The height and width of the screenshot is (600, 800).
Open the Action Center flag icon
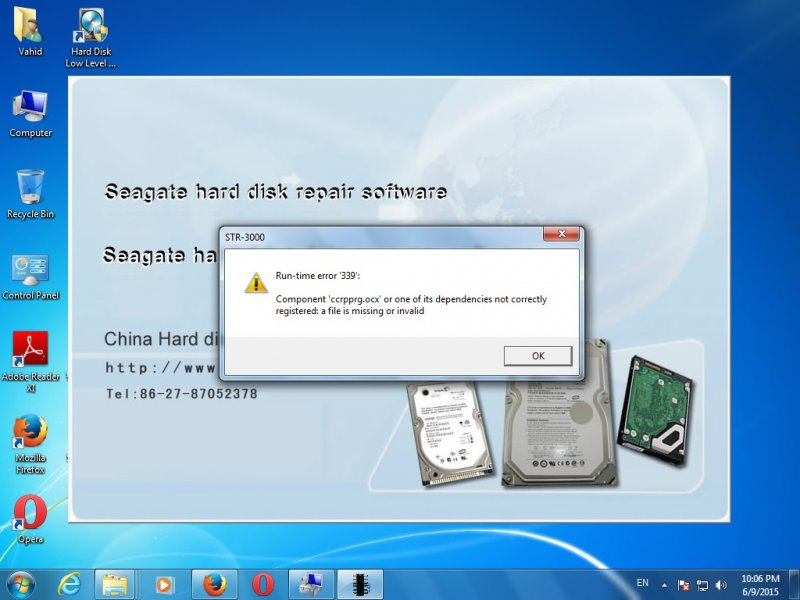tap(683, 585)
